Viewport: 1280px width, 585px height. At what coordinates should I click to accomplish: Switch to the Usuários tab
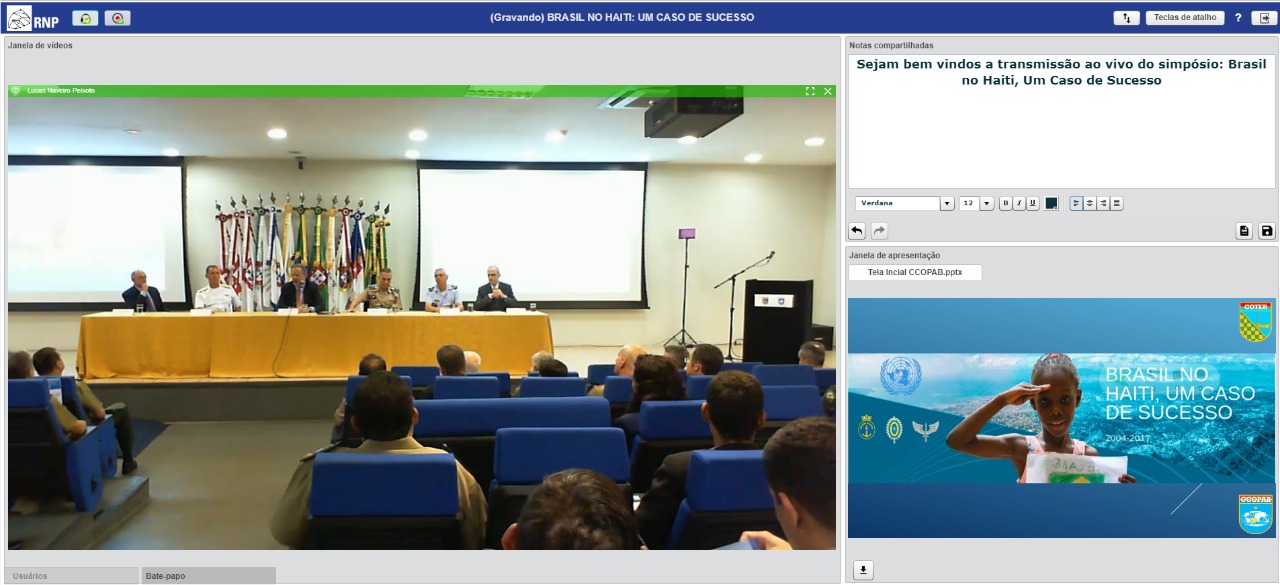(71, 576)
